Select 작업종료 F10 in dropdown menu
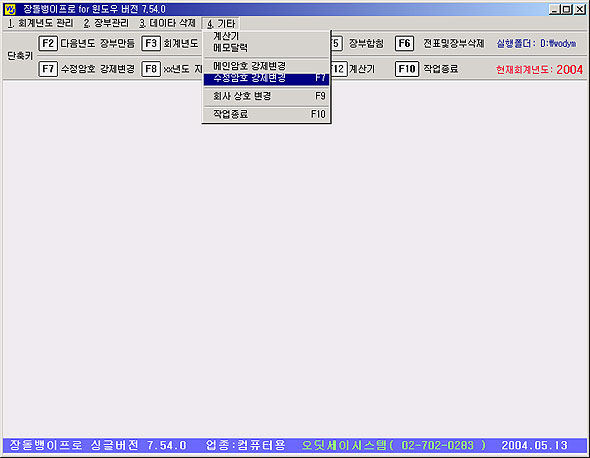The height and width of the screenshot is (458, 590). (x=266, y=114)
